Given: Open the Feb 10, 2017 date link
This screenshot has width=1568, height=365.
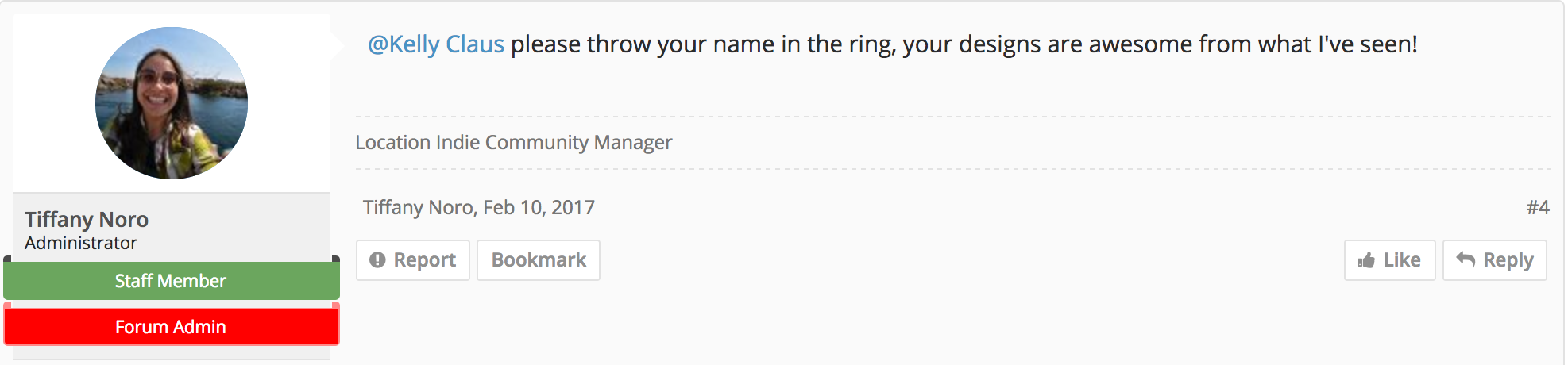Looking at the screenshot, I should 539,207.
